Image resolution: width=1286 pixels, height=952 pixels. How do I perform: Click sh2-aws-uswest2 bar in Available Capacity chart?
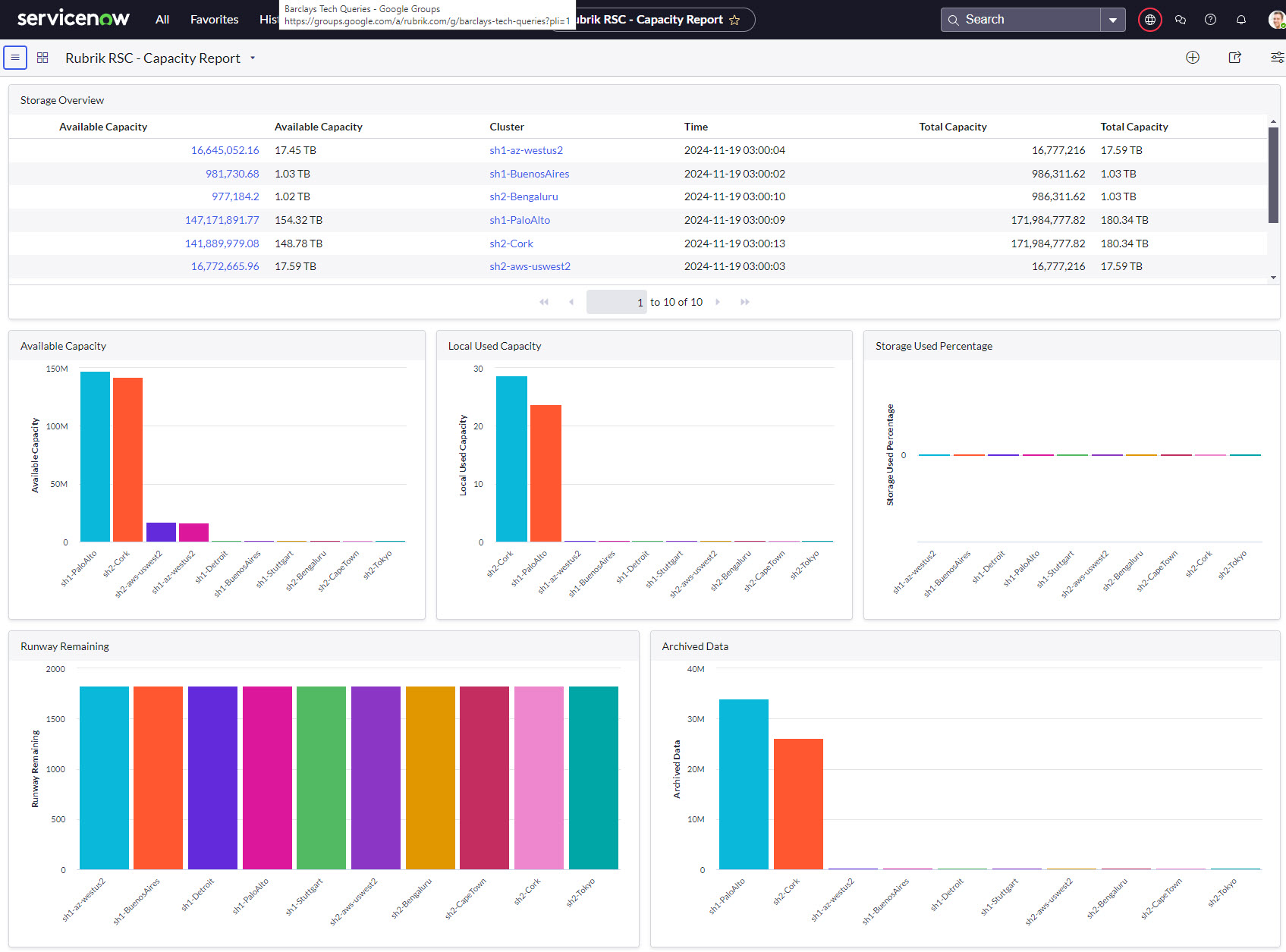pos(161,532)
